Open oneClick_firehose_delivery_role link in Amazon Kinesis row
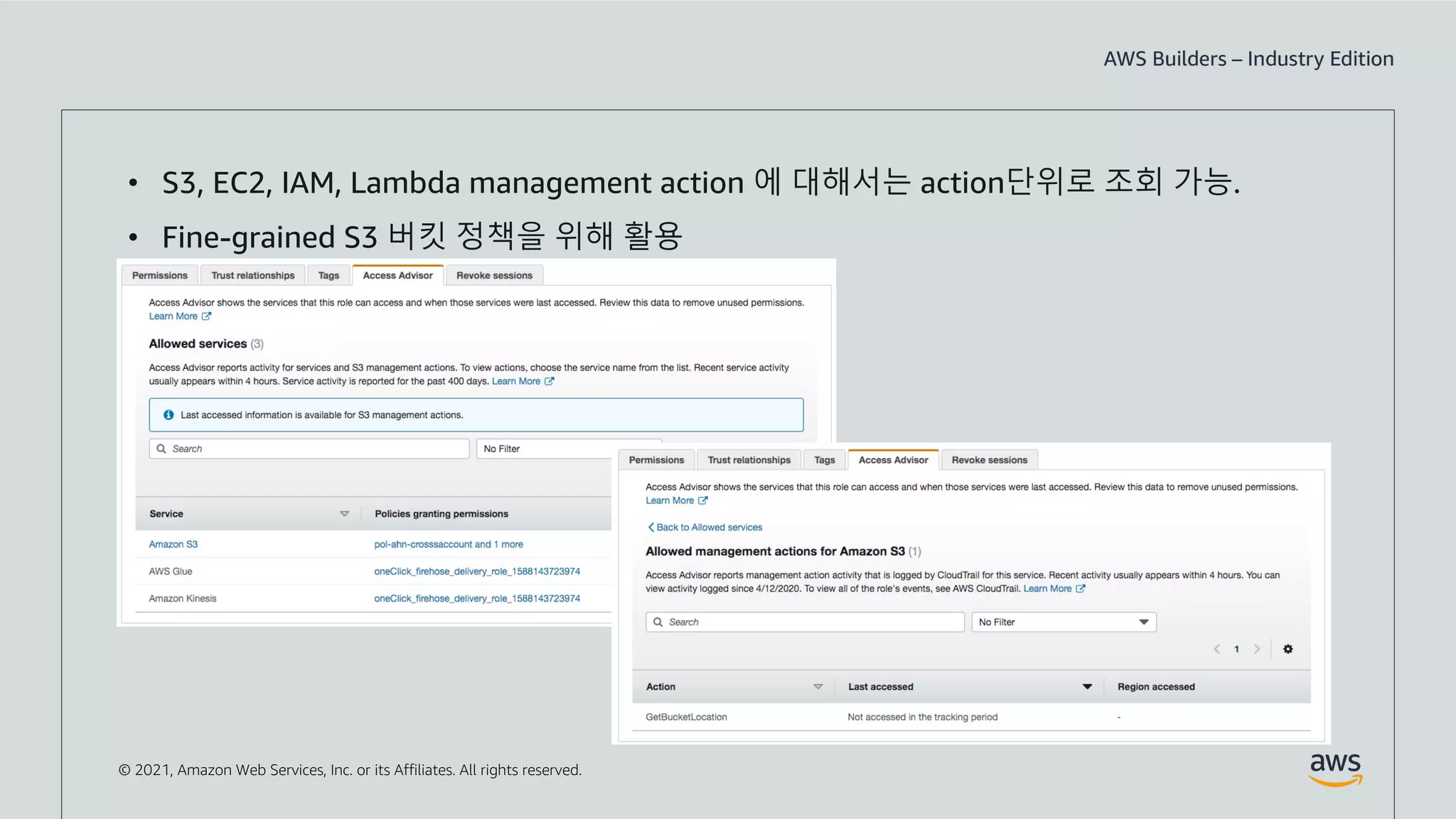Image resolution: width=1456 pixels, height=819 pixels. click(477, 598)
